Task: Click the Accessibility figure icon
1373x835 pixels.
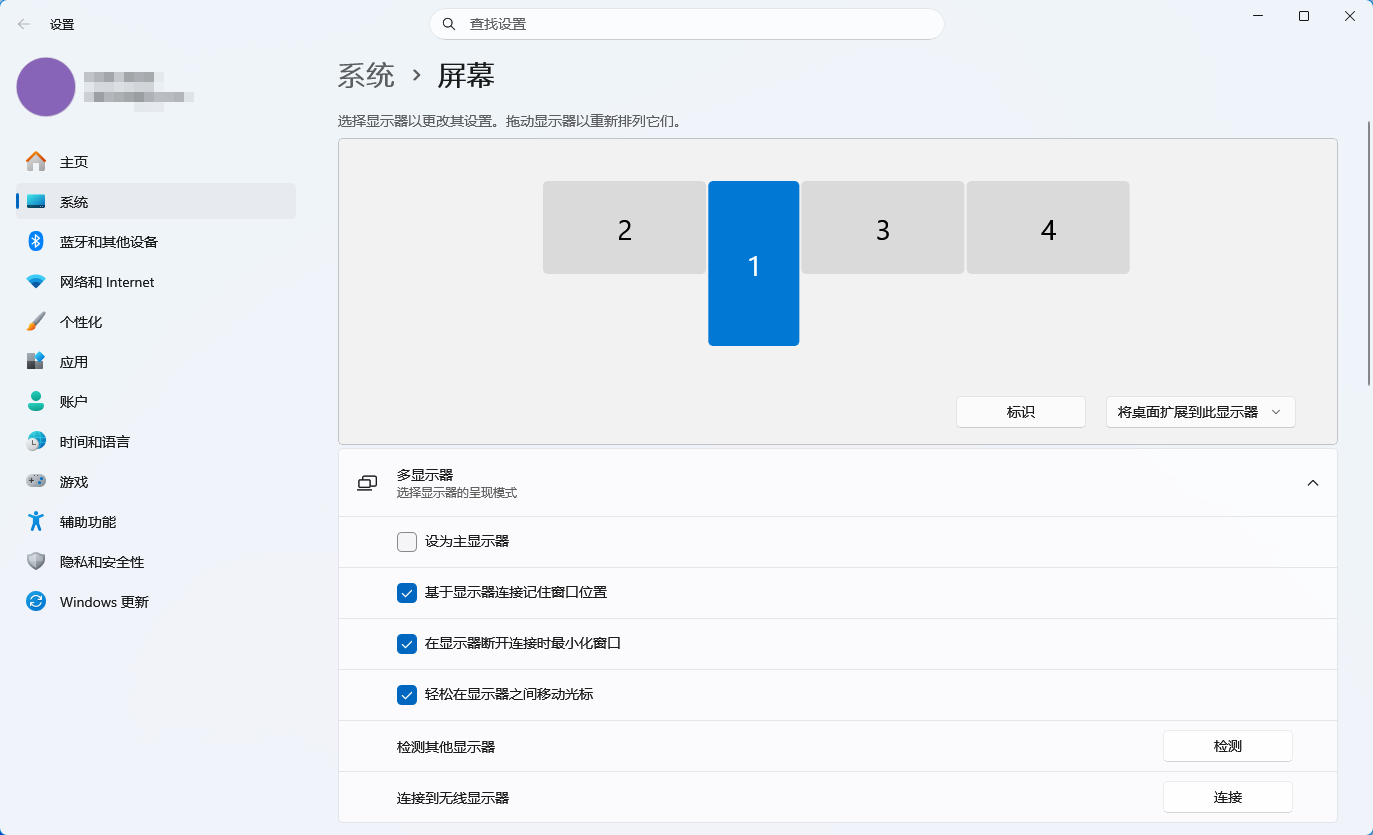Action: tap(36, 521)
